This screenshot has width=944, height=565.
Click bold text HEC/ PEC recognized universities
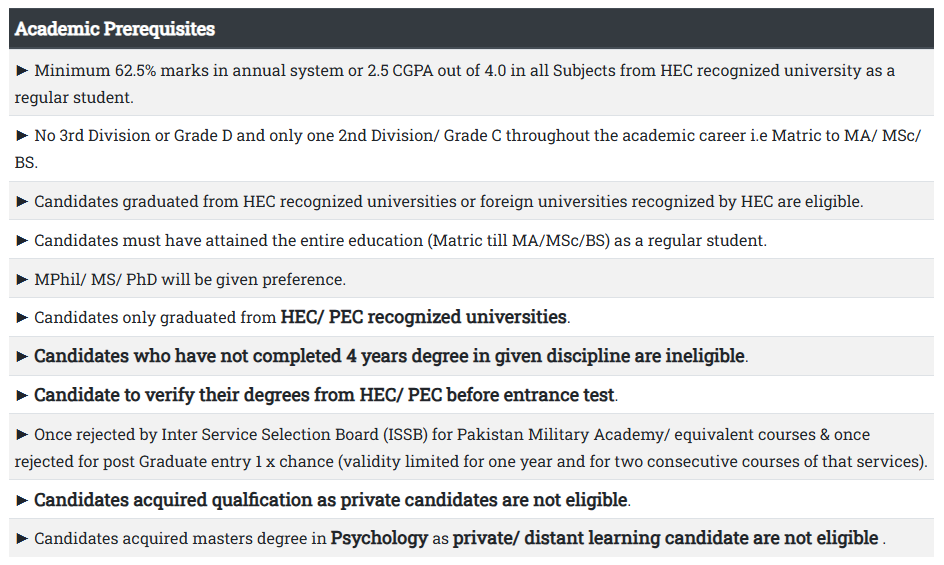424,317
